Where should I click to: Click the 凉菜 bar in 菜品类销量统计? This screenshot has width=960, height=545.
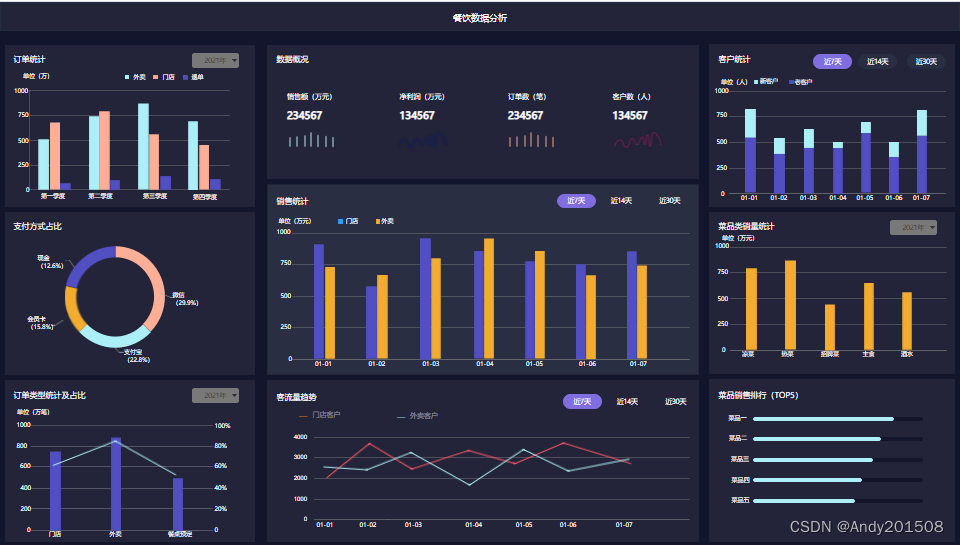pos(751,309)
